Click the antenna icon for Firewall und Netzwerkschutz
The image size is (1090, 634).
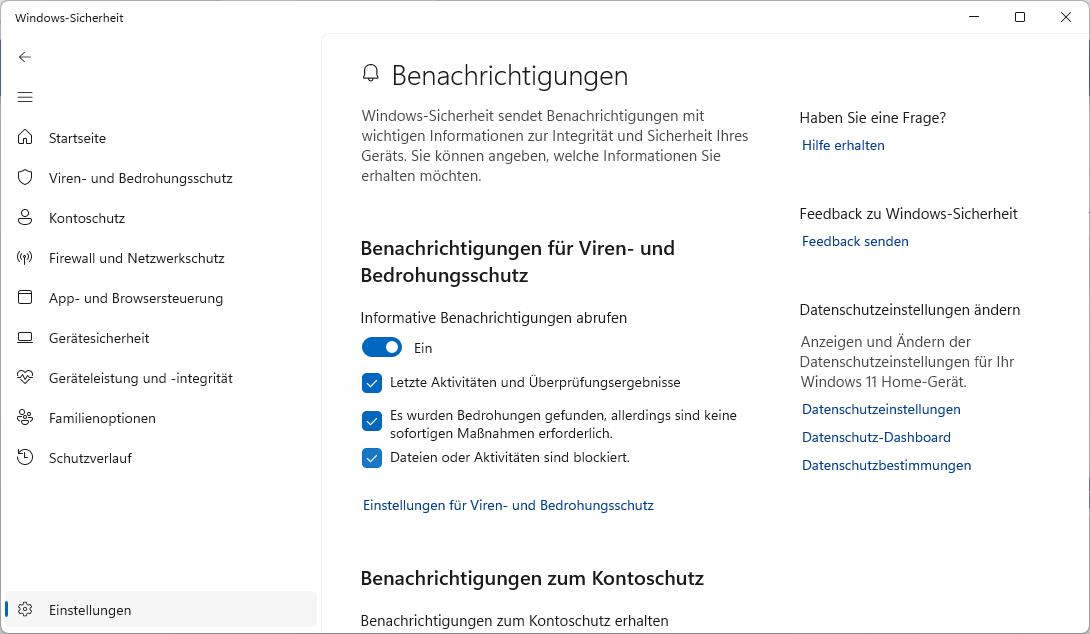[x=25, y=258]
